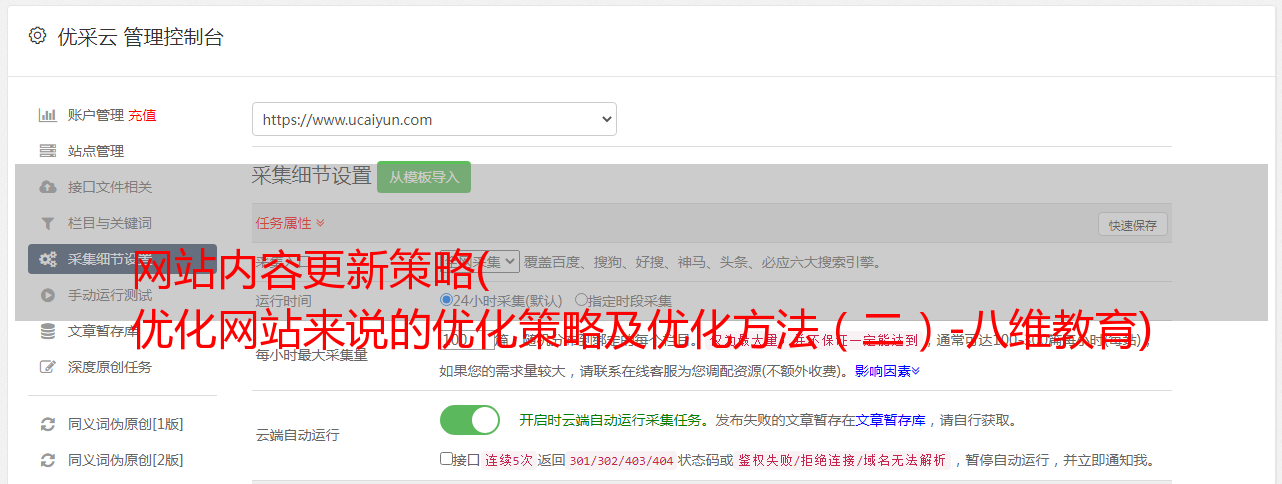Open the search engine coverage dropdown
Viewport: 1282px width, 484px height.
tap(480, 261)
